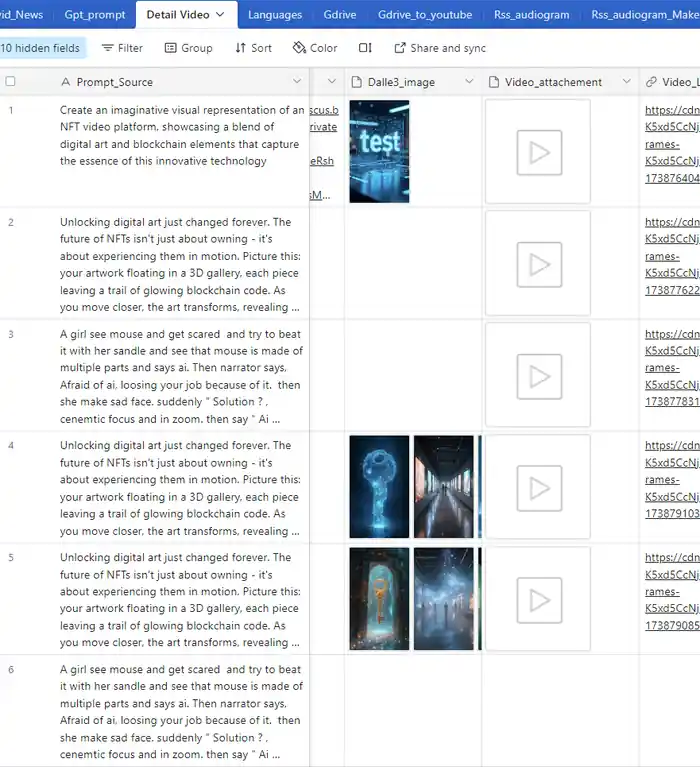Play the video attachment in row 3
The height and width of the screenshot is (767, 700).
pyautogui.click(x=539, y=376)
